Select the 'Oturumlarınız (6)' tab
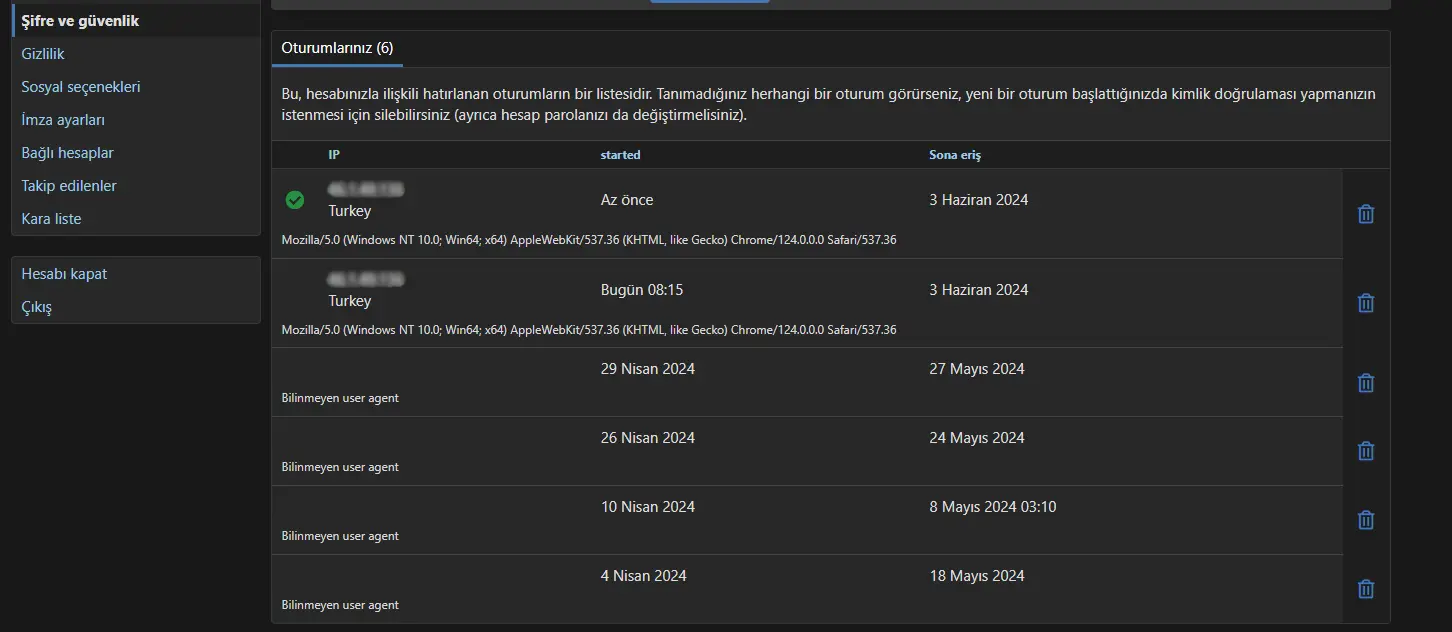This screenshot has height=632, width=1452. click(337, 48)
